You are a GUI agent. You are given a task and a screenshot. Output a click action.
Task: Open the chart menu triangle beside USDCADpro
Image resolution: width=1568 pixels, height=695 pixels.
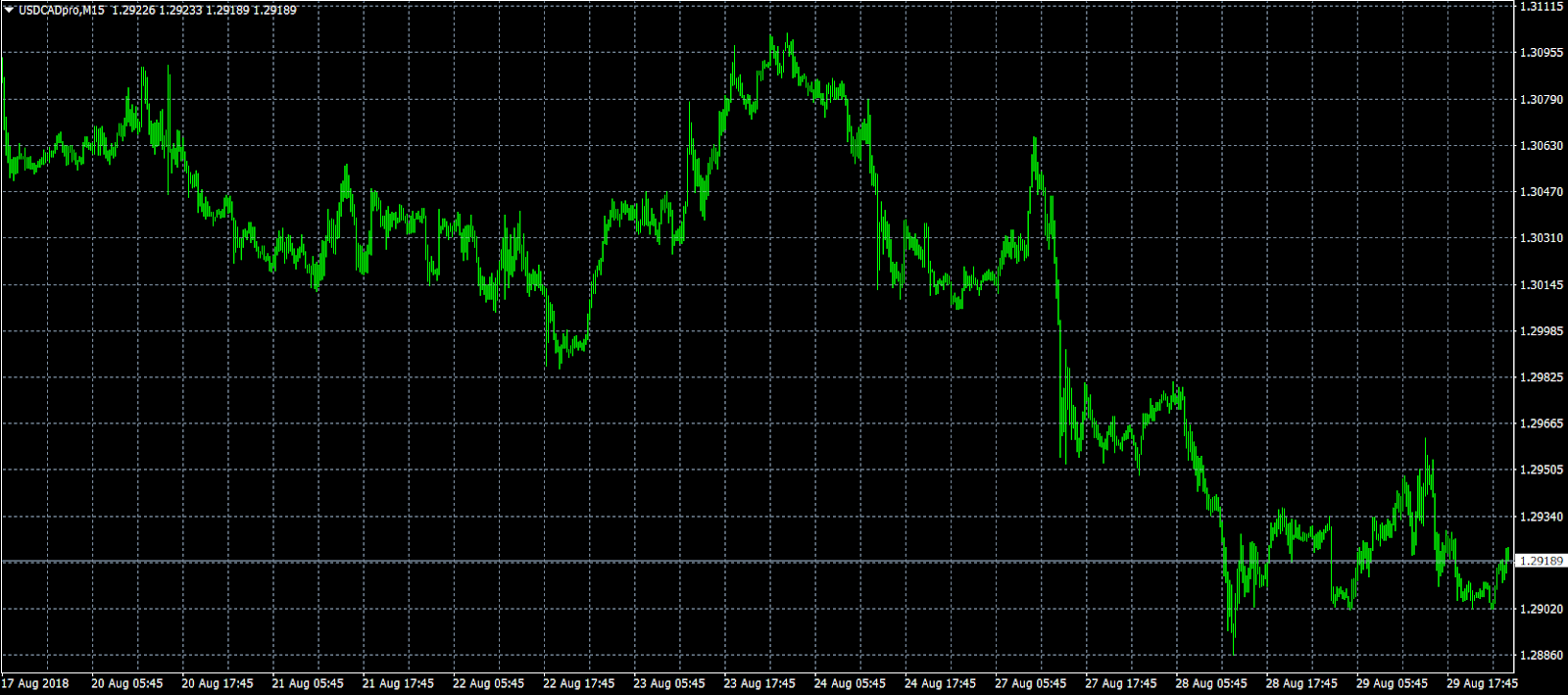click(x=9, y=10)
